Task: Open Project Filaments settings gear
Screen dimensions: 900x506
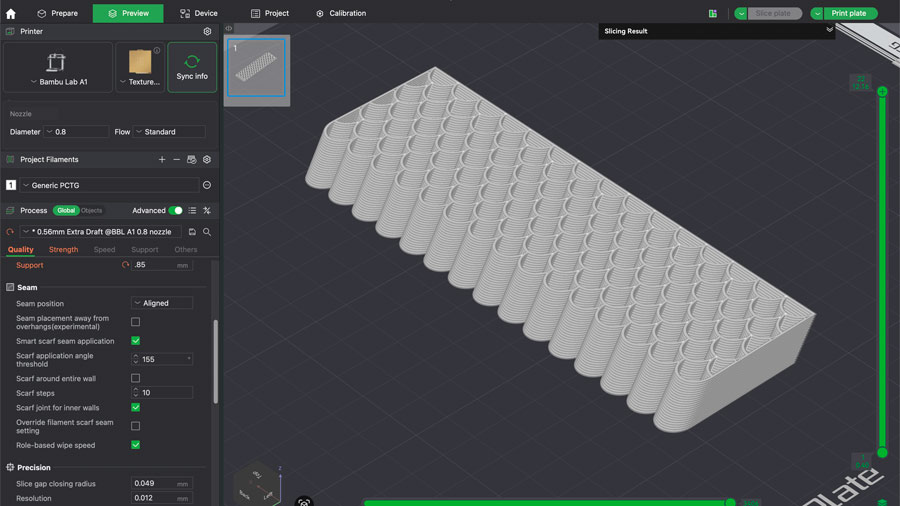Action: point(207,159)
